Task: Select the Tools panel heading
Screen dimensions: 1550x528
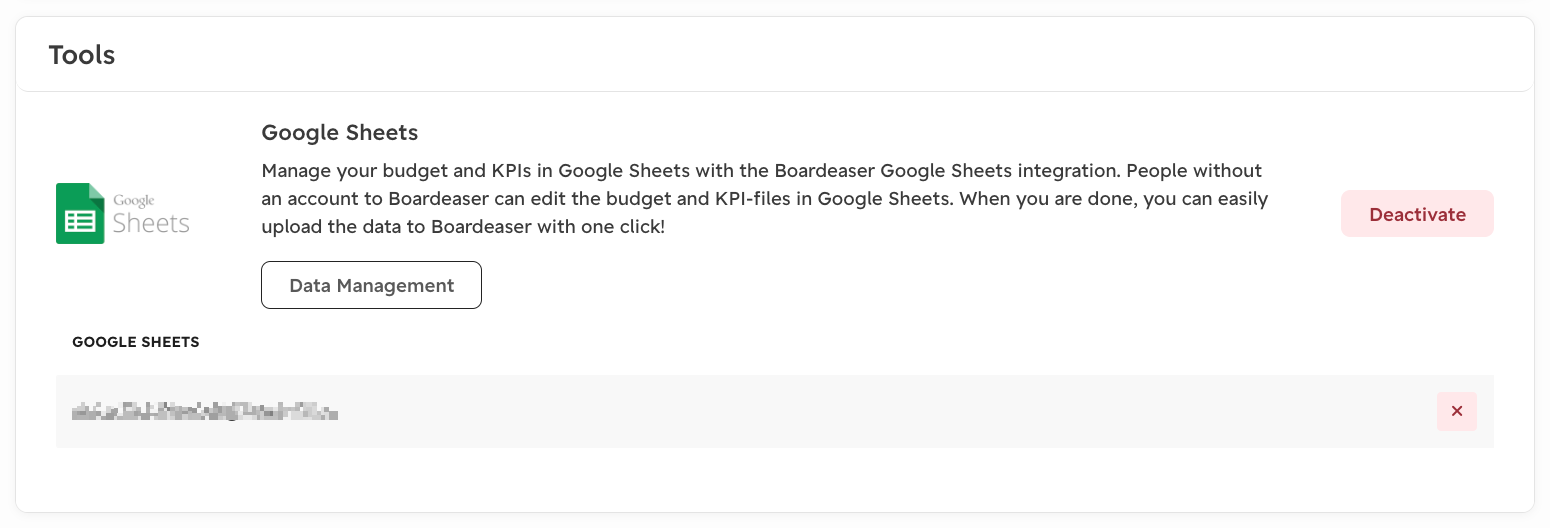Action: click(x=82, y=55)
